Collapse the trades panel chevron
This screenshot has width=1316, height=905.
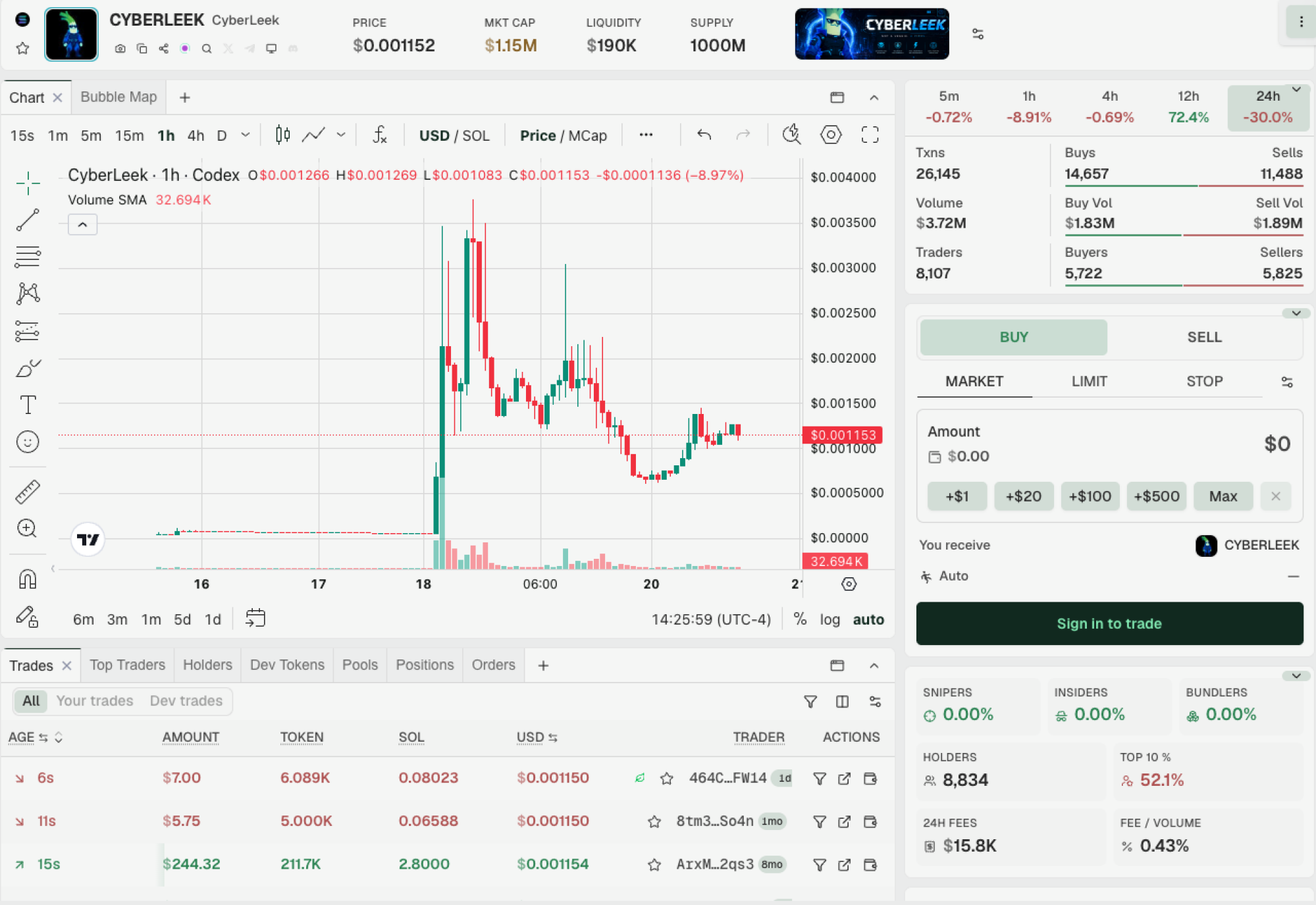tap(874, 665)
